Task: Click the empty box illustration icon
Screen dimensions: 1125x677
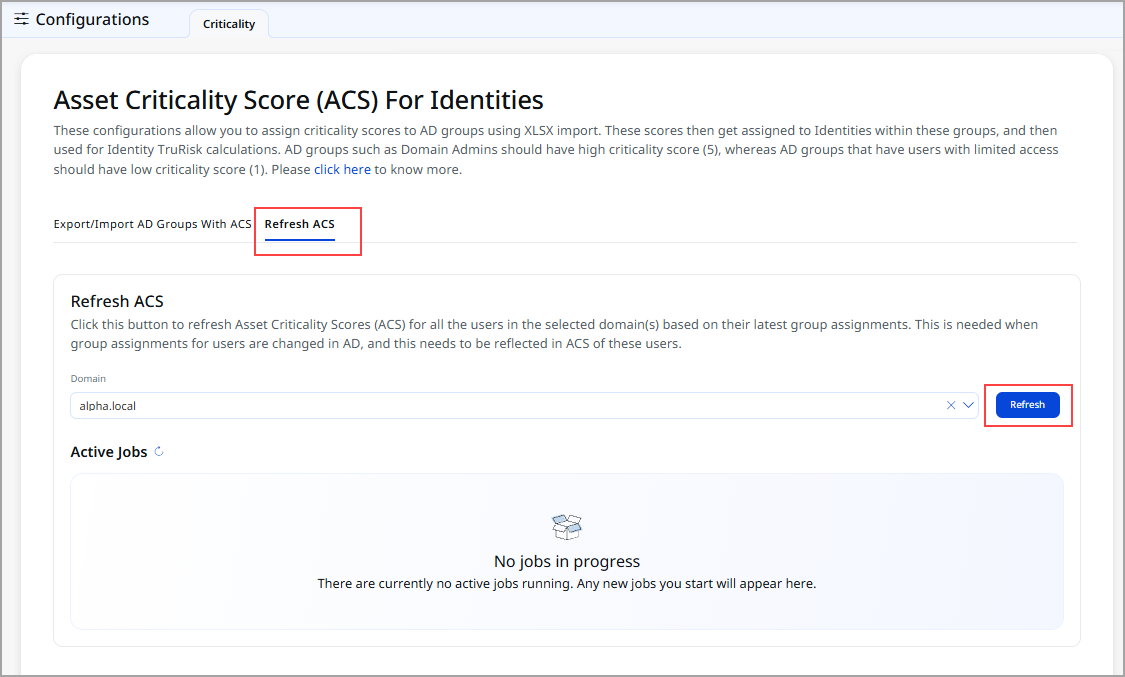Action: coord(567,527)
